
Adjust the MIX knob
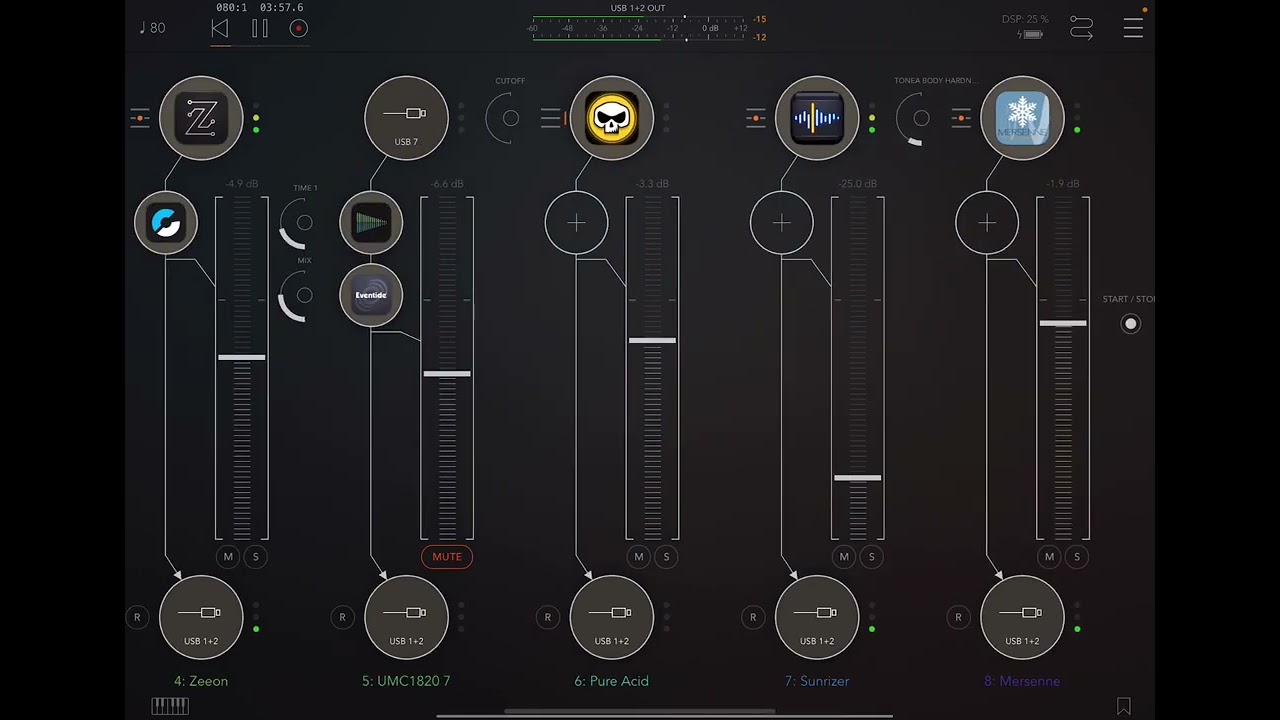pyautogui.click(x=300, y=296)
